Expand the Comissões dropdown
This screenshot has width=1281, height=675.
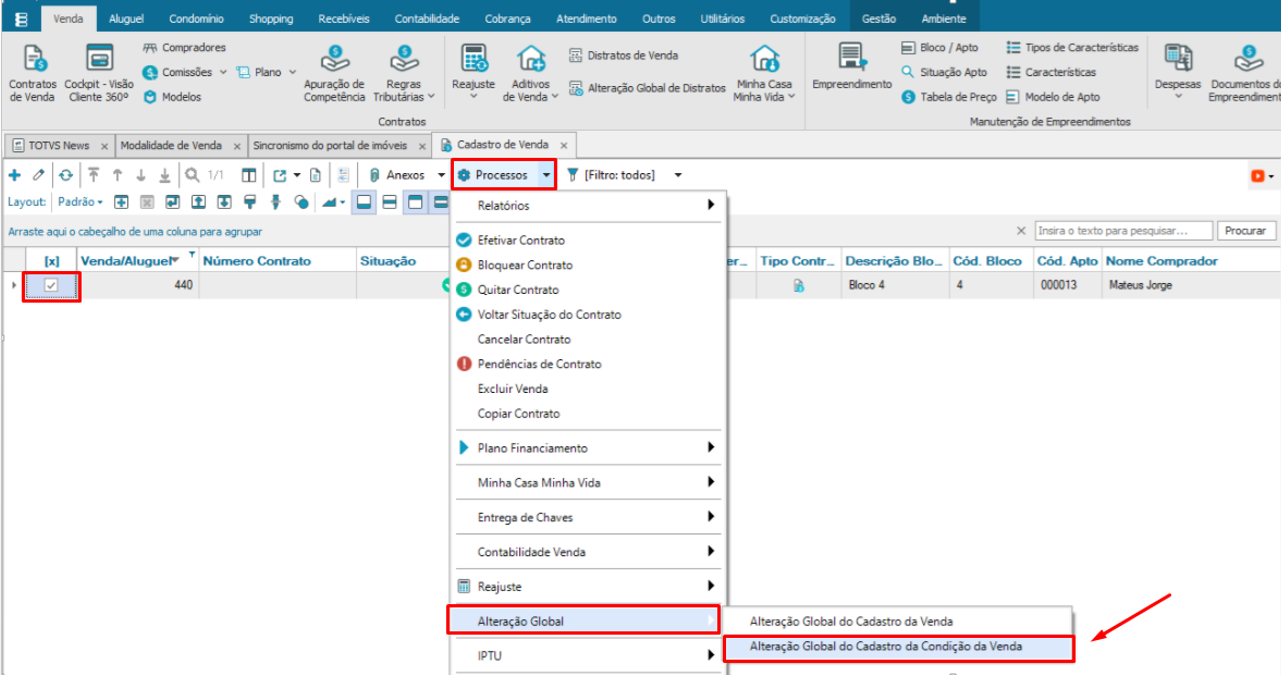[223, 72]
